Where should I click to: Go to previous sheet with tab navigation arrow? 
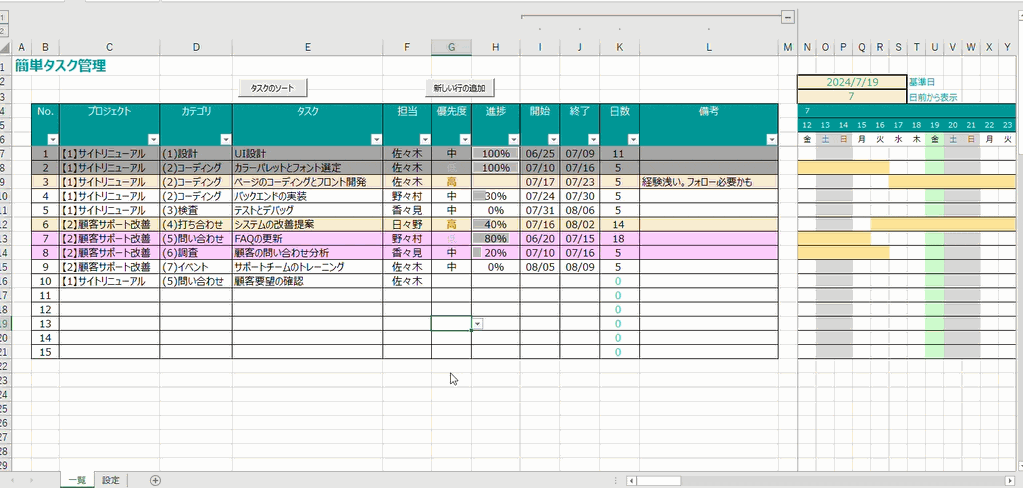tap(12, 480)
